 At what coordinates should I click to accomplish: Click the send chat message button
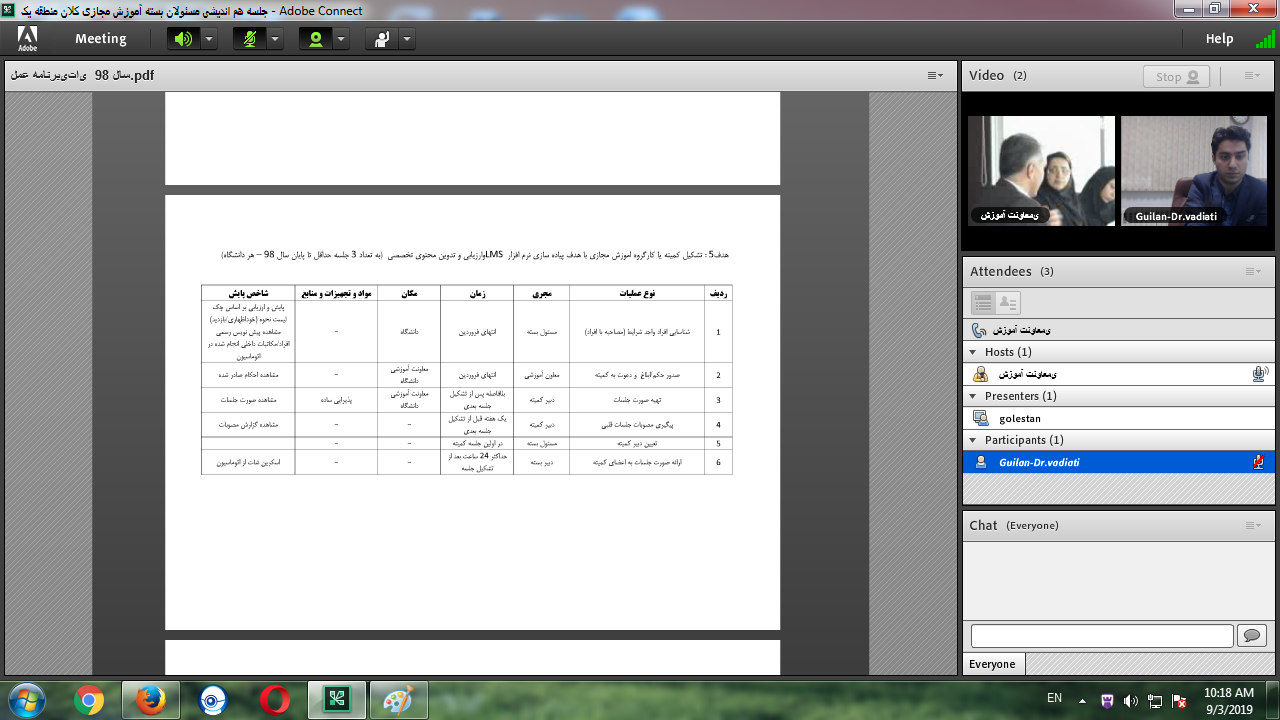[x=1251, y=635]
